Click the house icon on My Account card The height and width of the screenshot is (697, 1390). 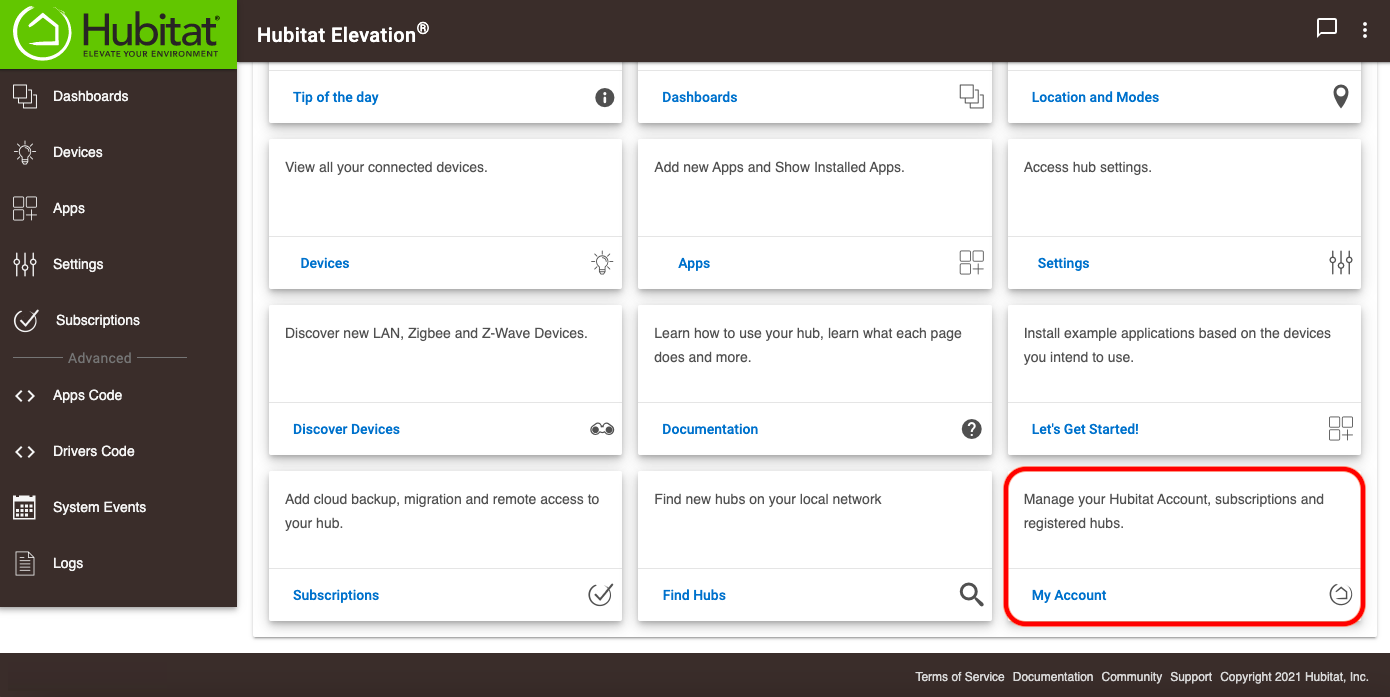(1341, 595)
